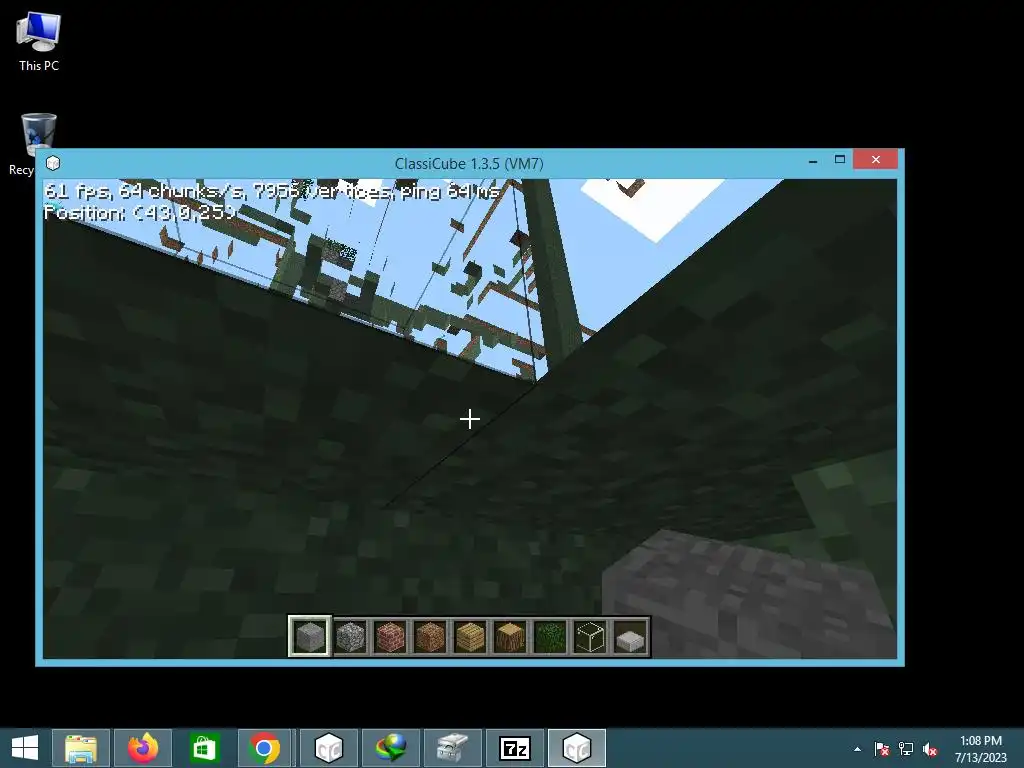Viewport: 1024px width, 768px height.
Task: Click the crosshair in the game view
Action: coord(470,419)
